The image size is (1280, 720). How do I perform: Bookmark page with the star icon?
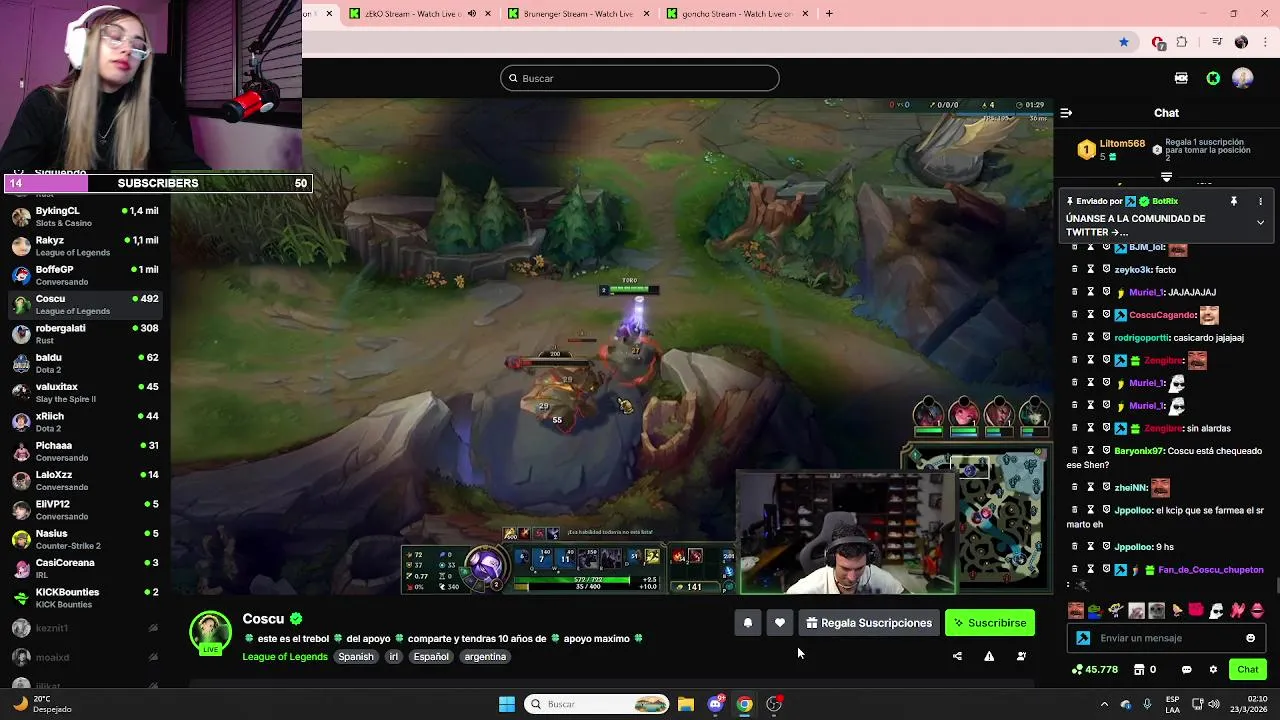(x=1124, y=42)
